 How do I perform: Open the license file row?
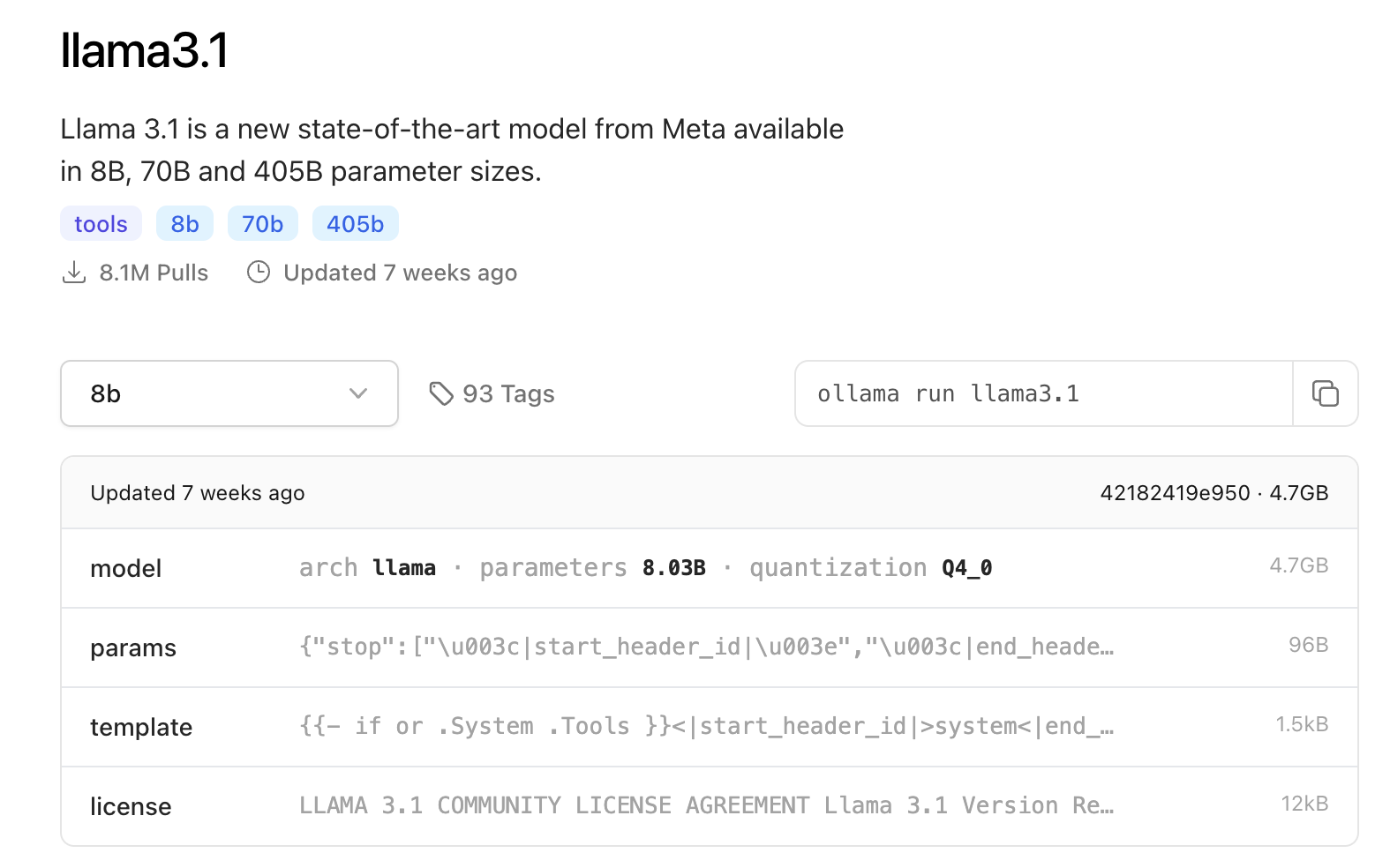[131, 807]
